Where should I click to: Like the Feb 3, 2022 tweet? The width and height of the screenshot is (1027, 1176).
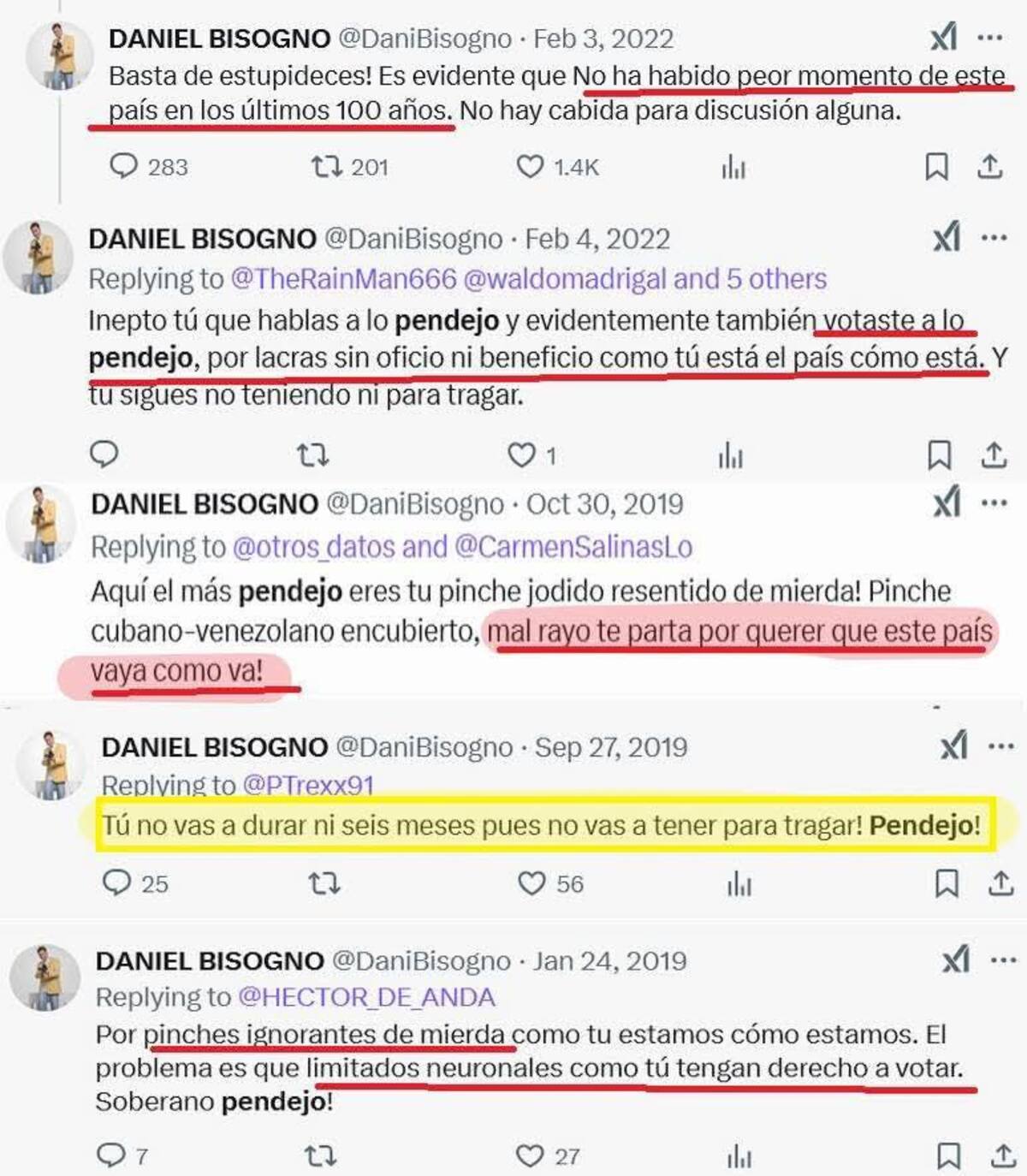556,166
